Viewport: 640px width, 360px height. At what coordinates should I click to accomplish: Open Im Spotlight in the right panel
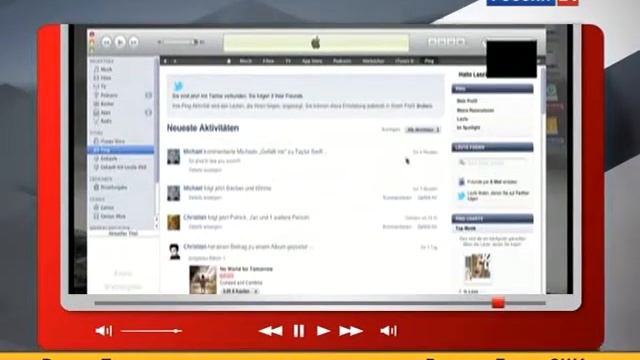click(468, 128)
